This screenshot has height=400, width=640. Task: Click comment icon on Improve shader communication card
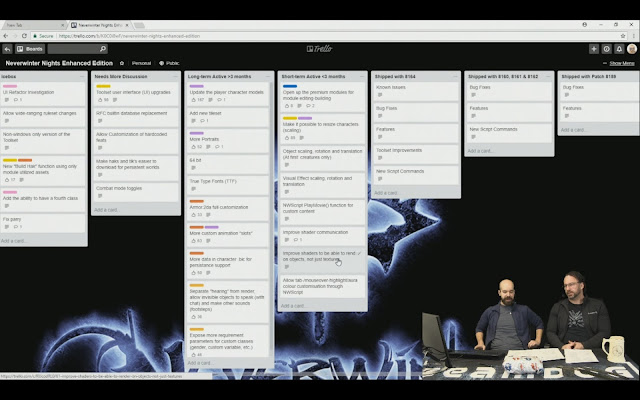click(x=296, y=240)
